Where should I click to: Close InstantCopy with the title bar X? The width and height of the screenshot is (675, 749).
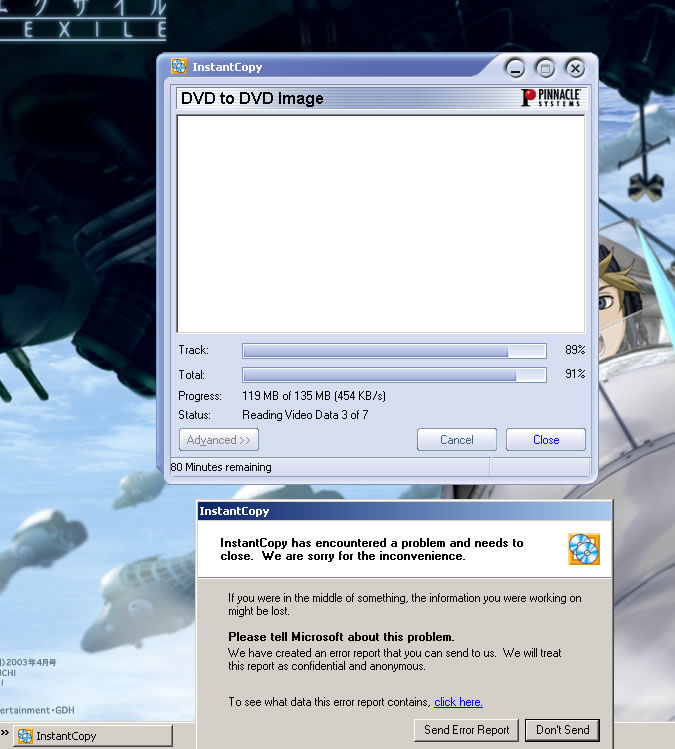click(x=575, y=68)
